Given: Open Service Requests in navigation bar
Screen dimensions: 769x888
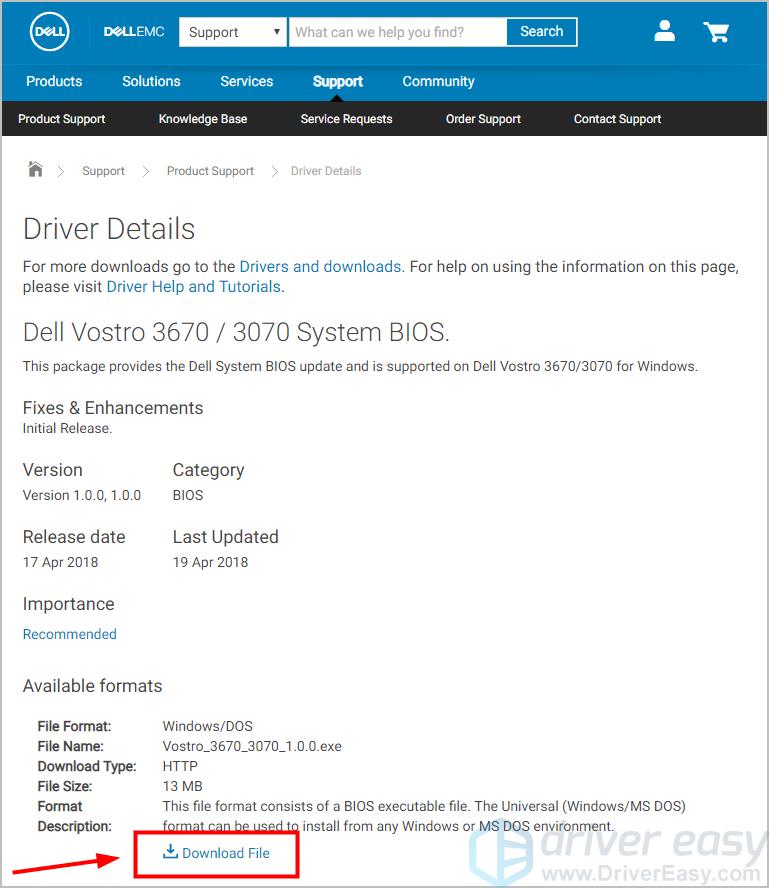Looking at the screenshot, I should coord(346,119).
